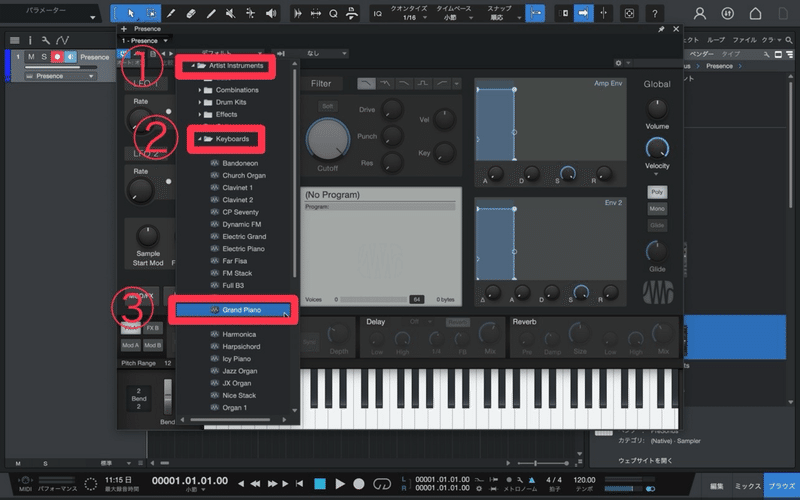Click the Global Velocity knob
Viewport: 800px width, 500px height.
657,148
